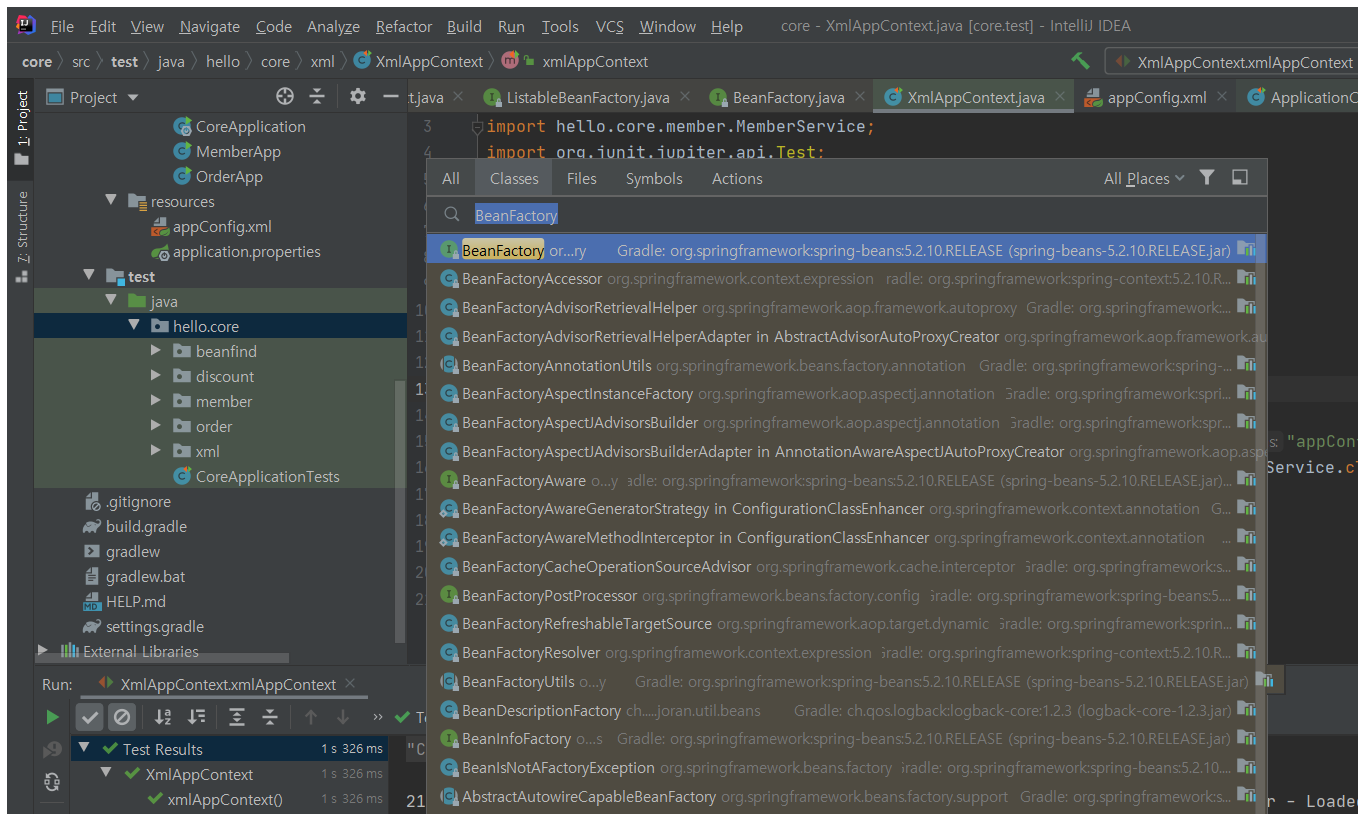Open the Refactor menu
Screen dimensions: 1358x814
404,27
